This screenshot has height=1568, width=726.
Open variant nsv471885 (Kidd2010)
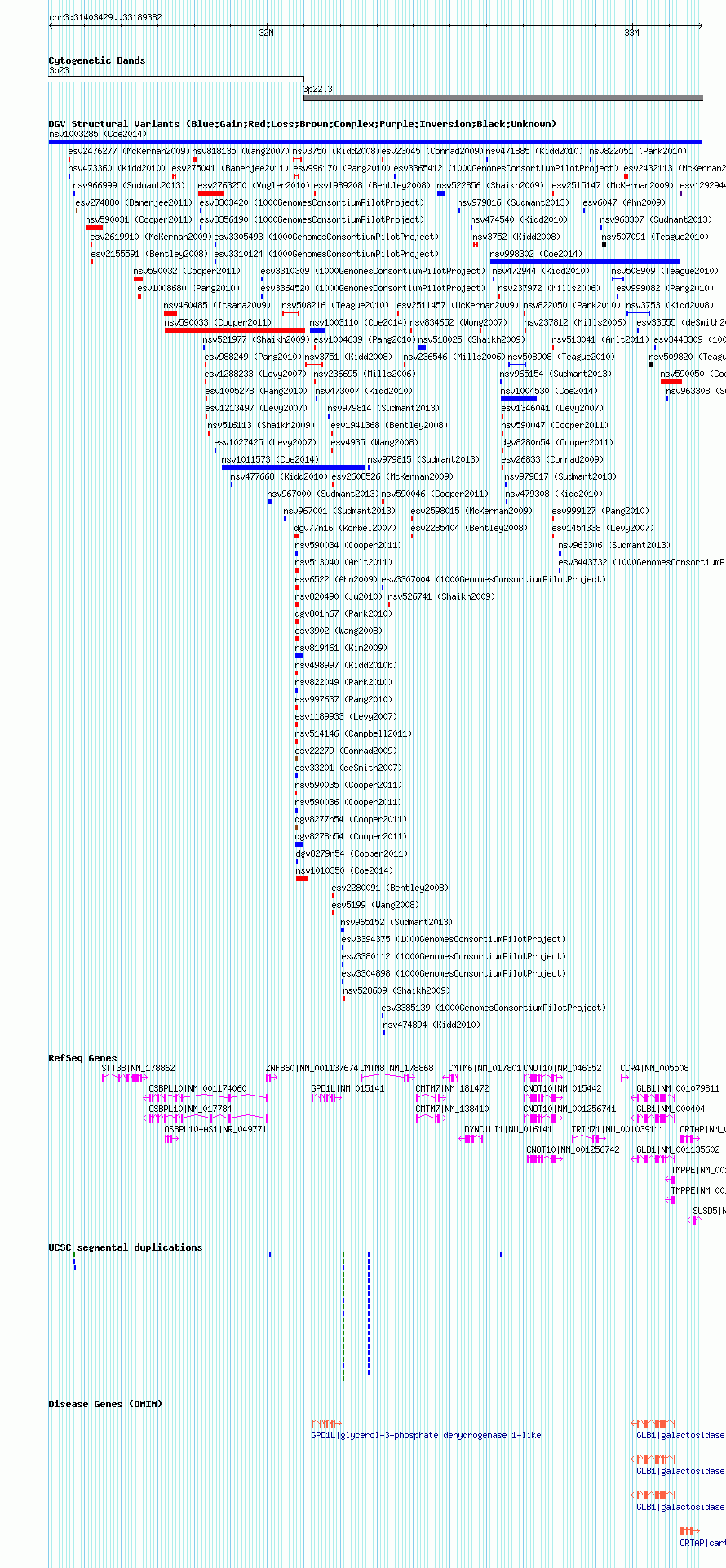pos(534,151)
